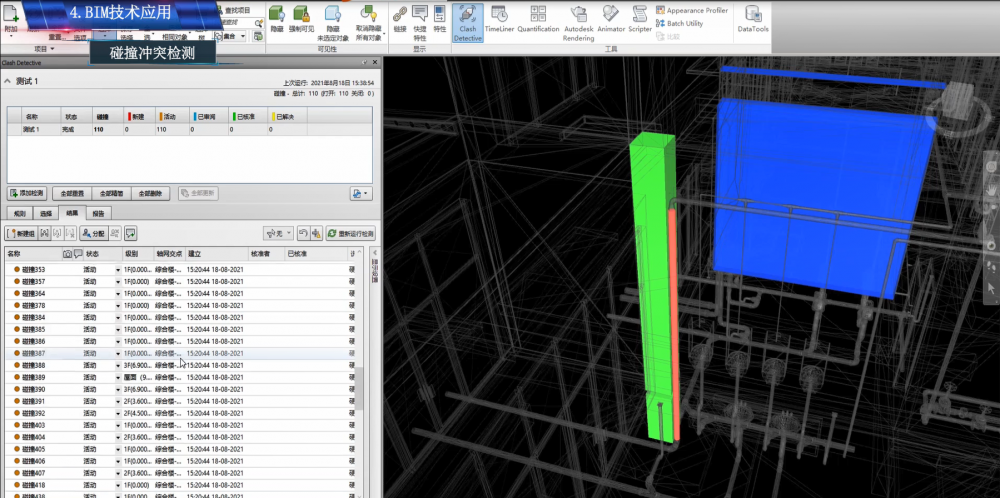The image size is (1000, 498).
Task: Open DataTools from the ribbon
Action: (753, 19)
